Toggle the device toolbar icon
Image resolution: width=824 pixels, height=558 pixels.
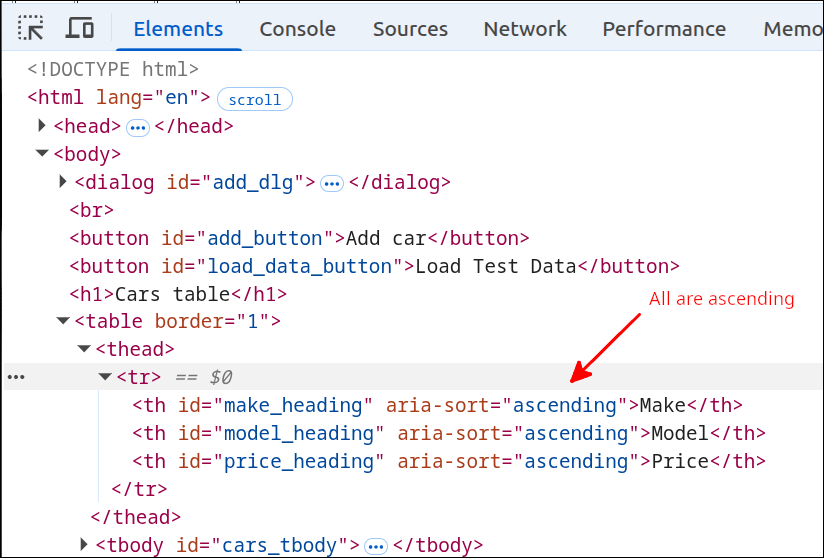point(80,28)
